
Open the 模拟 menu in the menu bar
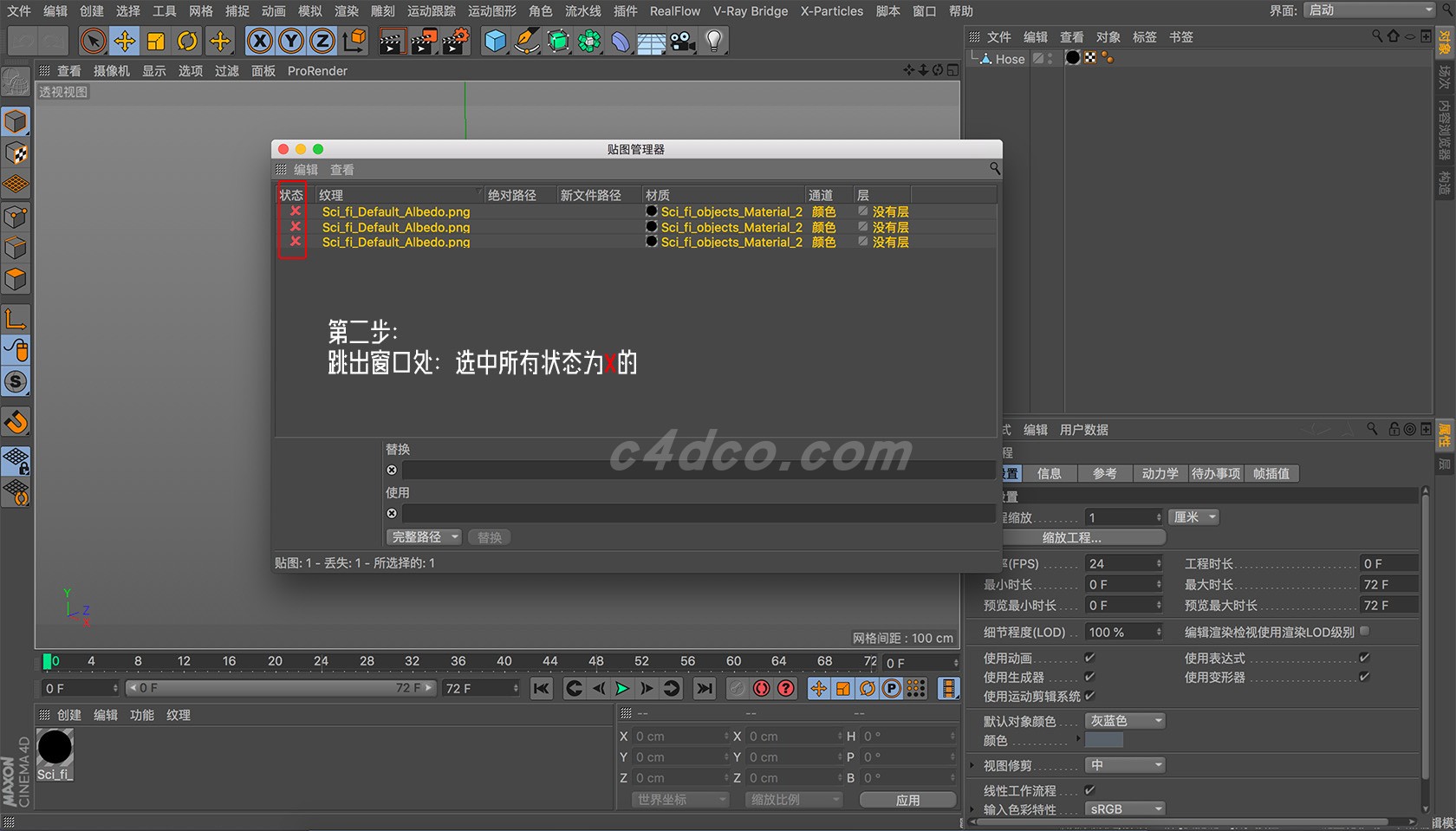click(310, 11)
